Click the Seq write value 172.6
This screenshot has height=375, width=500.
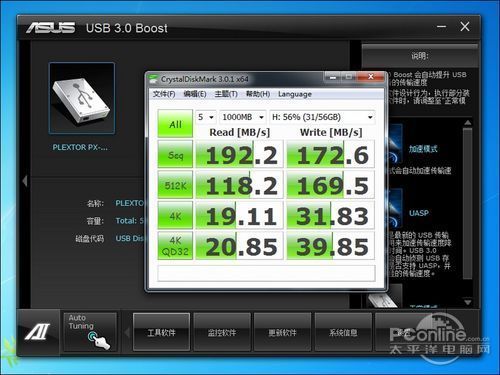(x=331, y=154)
